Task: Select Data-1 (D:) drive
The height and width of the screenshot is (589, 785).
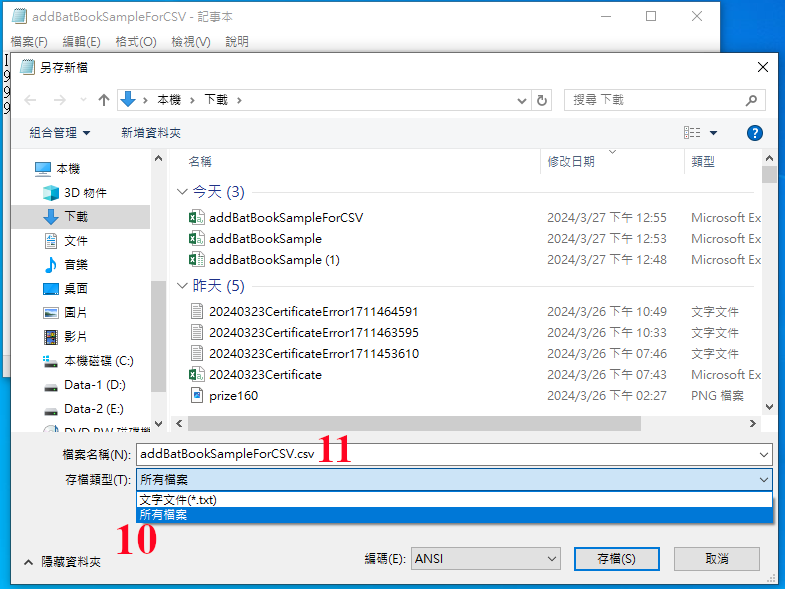Action: coord(85,385)
